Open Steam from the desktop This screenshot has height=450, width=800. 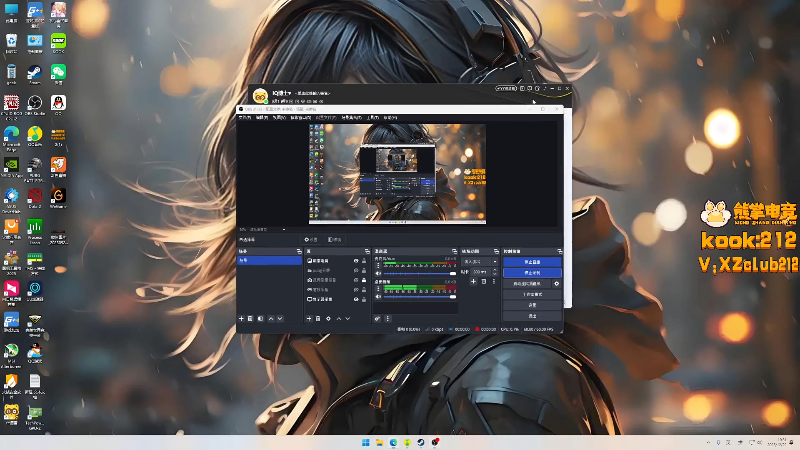(x=35, y=74)
